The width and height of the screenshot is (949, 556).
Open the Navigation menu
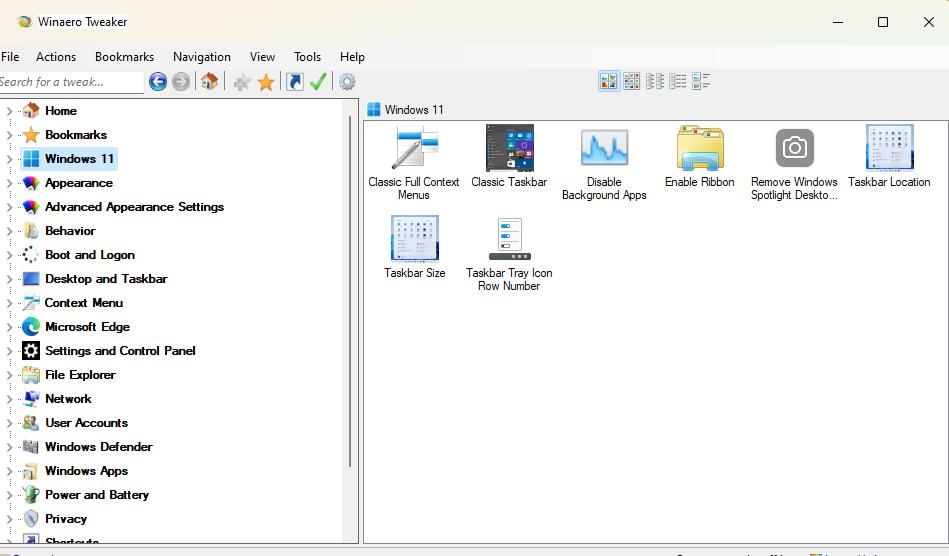202,57
